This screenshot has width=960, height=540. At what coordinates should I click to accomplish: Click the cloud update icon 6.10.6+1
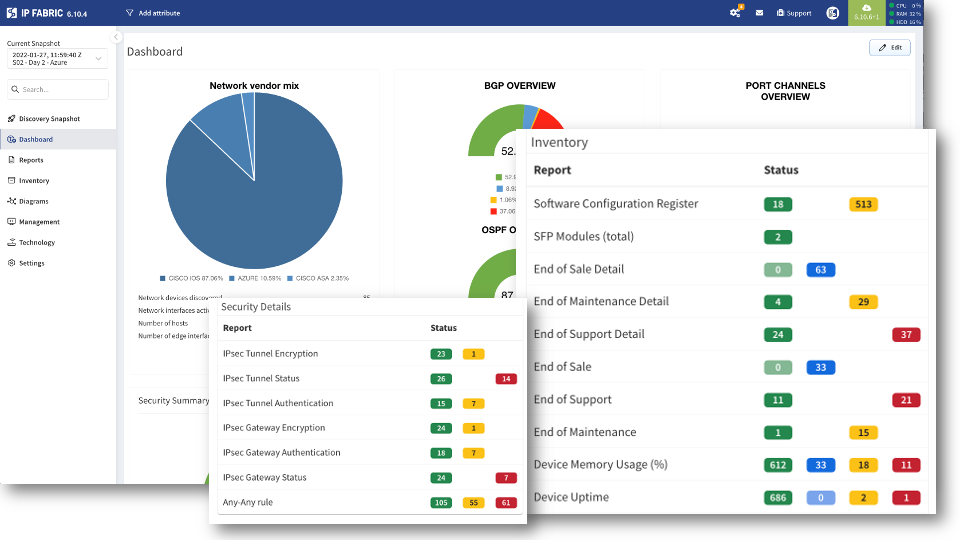click(x=865, y=10)
